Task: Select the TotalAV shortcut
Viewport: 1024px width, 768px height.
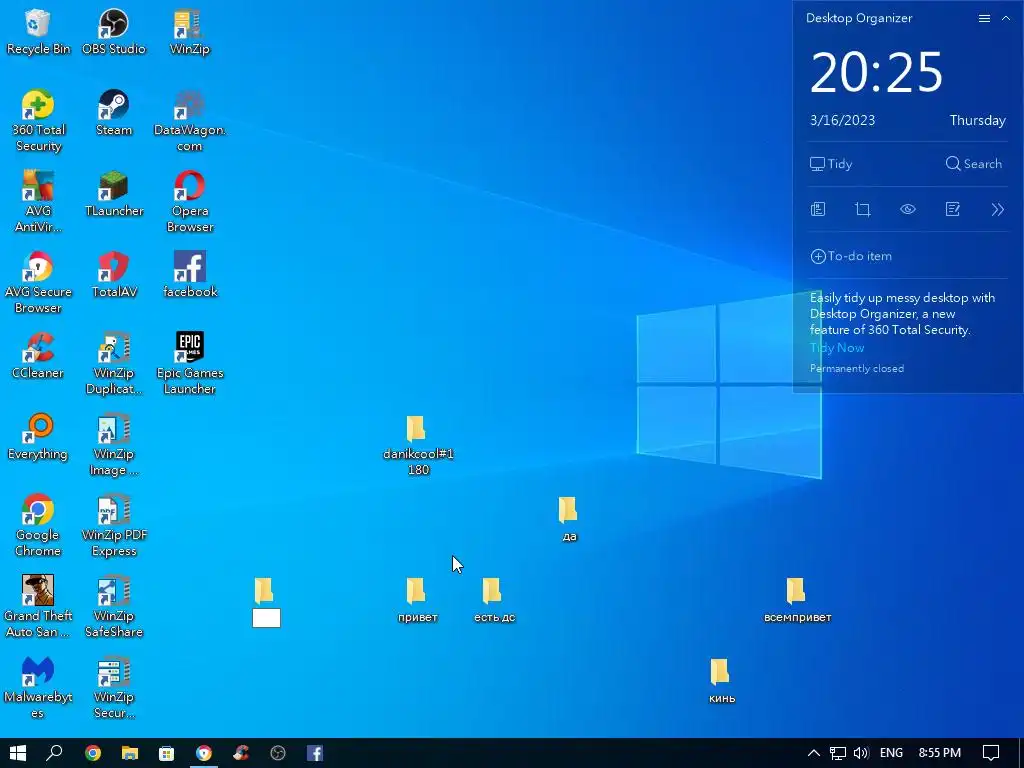Action: pyautogui.click(x=114, y=275)
